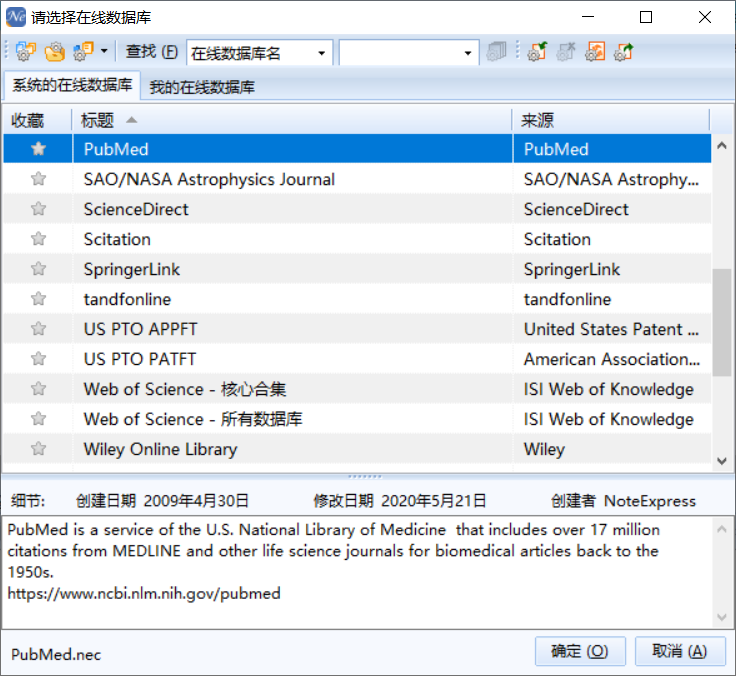Click the NoteExpress app icon in title bar

[x=16, y=17]
